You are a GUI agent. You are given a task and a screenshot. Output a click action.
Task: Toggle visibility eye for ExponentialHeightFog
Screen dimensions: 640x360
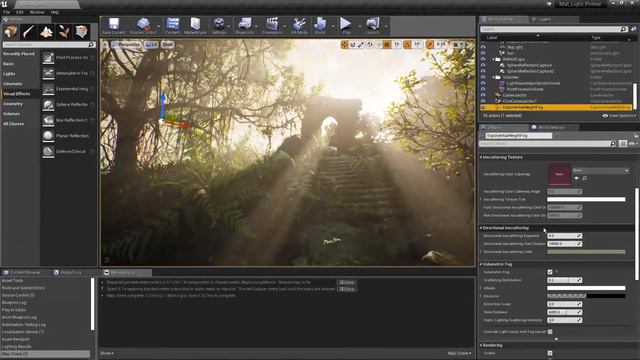coord(483,107)
